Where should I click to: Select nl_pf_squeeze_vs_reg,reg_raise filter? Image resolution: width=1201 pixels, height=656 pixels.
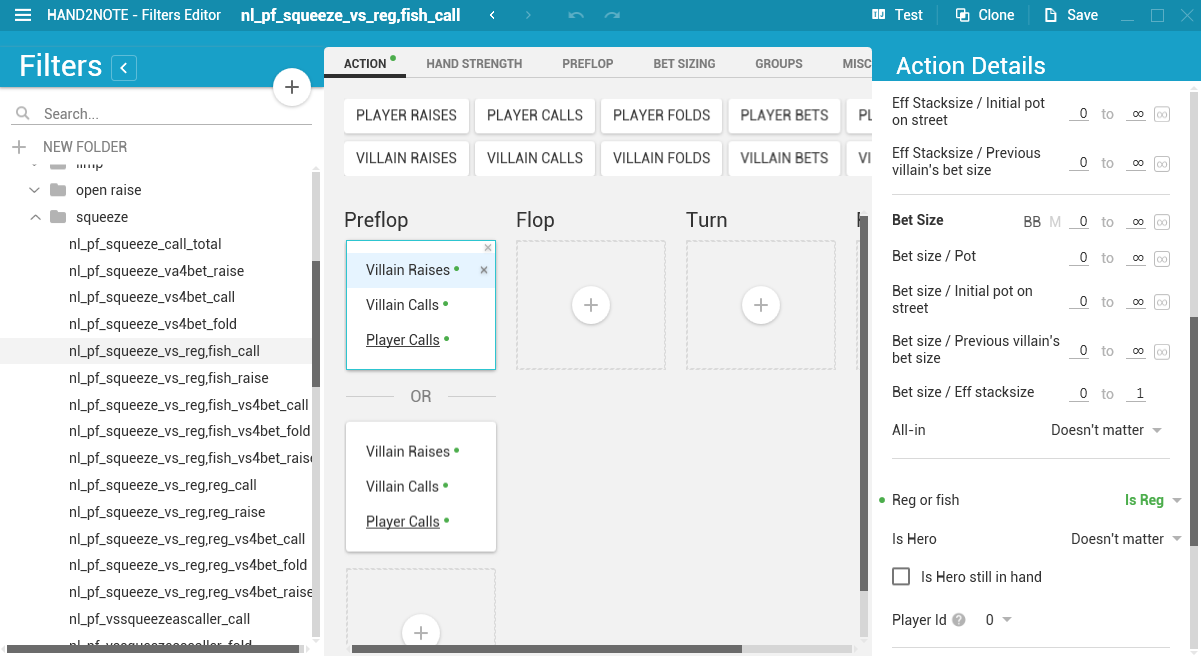(167, 512)
